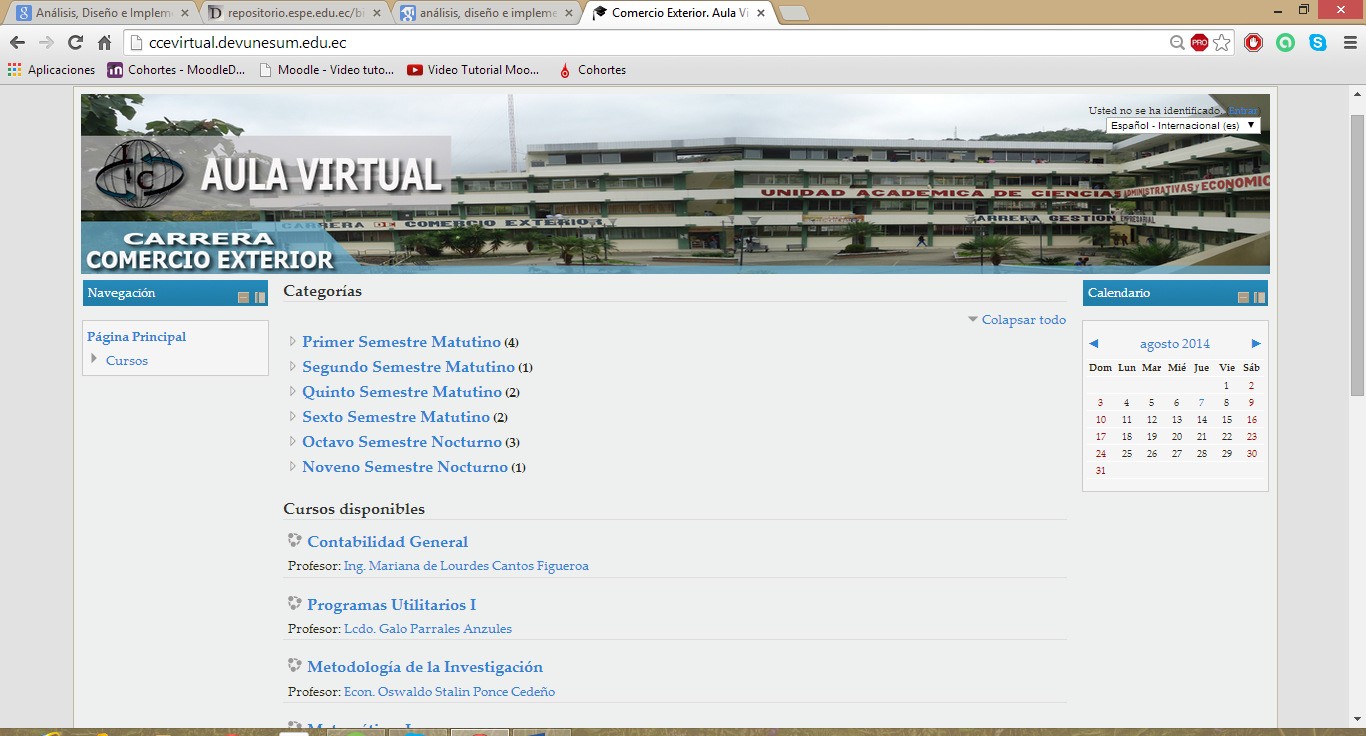Image resolution: width=1366 pixels, height=736 pixels.
Task: Open the browser home page icon
Action: pyautogui.click(x=104, y=43)
